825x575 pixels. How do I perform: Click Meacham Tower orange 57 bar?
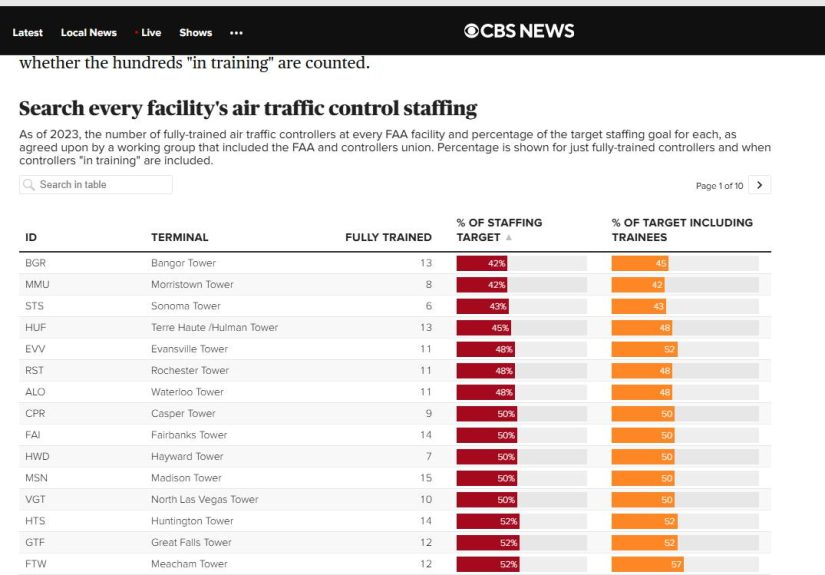(x=647, y=564)
